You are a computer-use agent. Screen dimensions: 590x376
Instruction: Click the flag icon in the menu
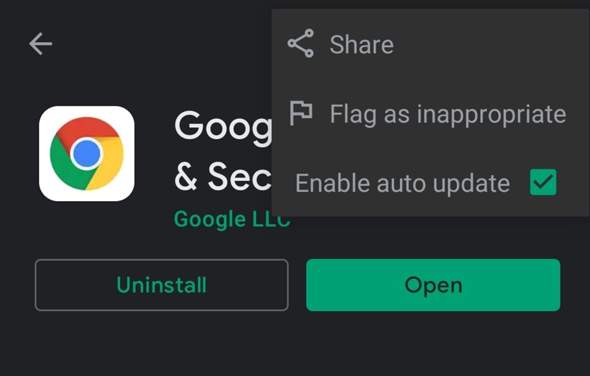coord(301,113)
